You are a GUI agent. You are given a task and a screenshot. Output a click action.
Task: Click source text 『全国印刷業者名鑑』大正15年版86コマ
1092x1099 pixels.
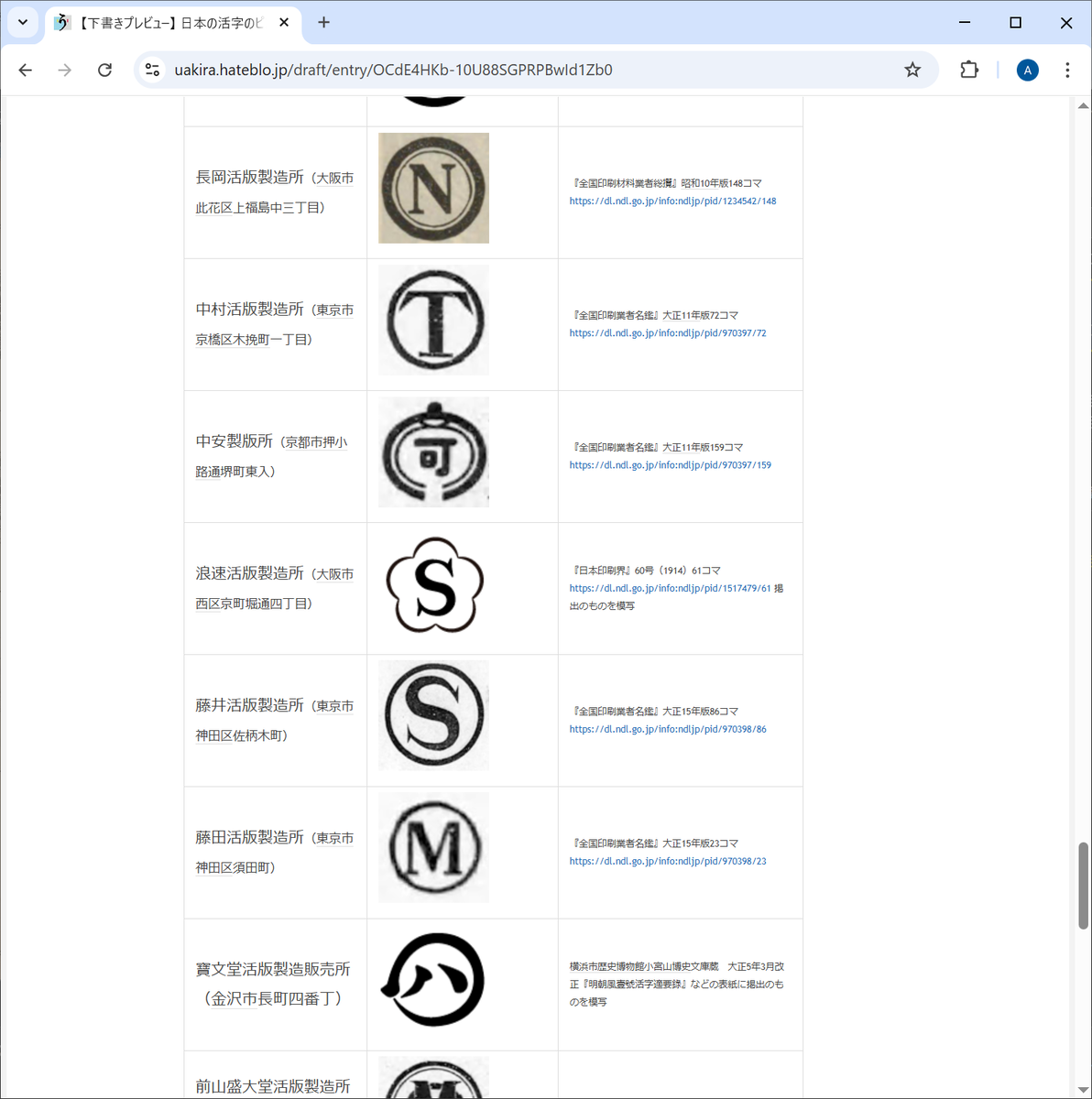[x=654, y=711]
